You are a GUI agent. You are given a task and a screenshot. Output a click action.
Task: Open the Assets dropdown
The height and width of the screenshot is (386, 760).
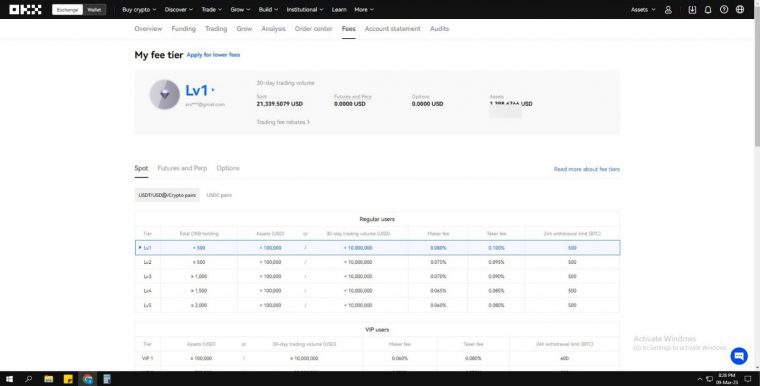[x=643, y=10]
